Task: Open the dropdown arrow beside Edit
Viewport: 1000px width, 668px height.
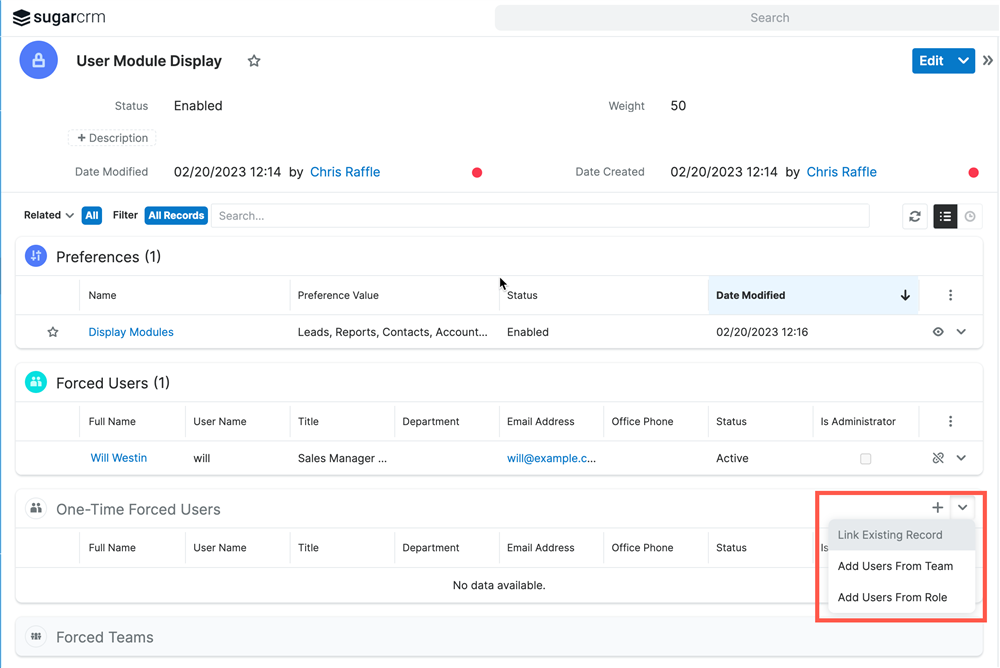Action: point(963,61)
